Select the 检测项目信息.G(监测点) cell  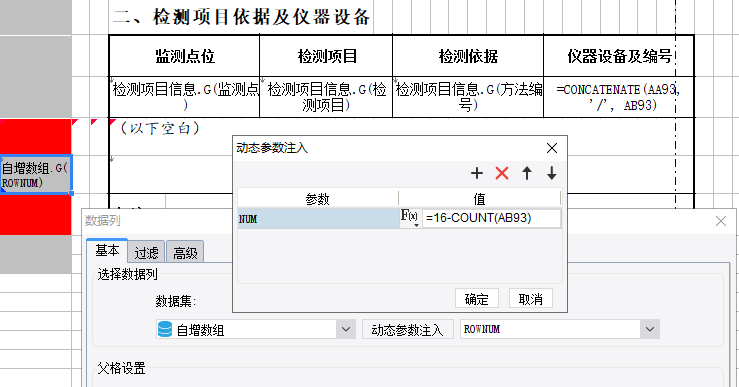[x=184, y=97]
